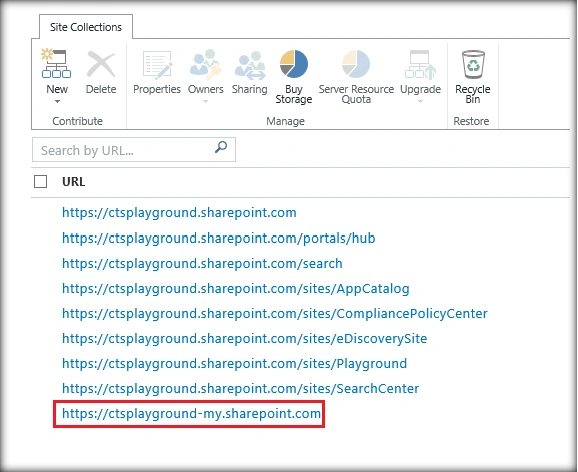The image size is (578, 472).
Task: Click the search magnifier icon
Action: pyautogui.click(x=221, y=147)
